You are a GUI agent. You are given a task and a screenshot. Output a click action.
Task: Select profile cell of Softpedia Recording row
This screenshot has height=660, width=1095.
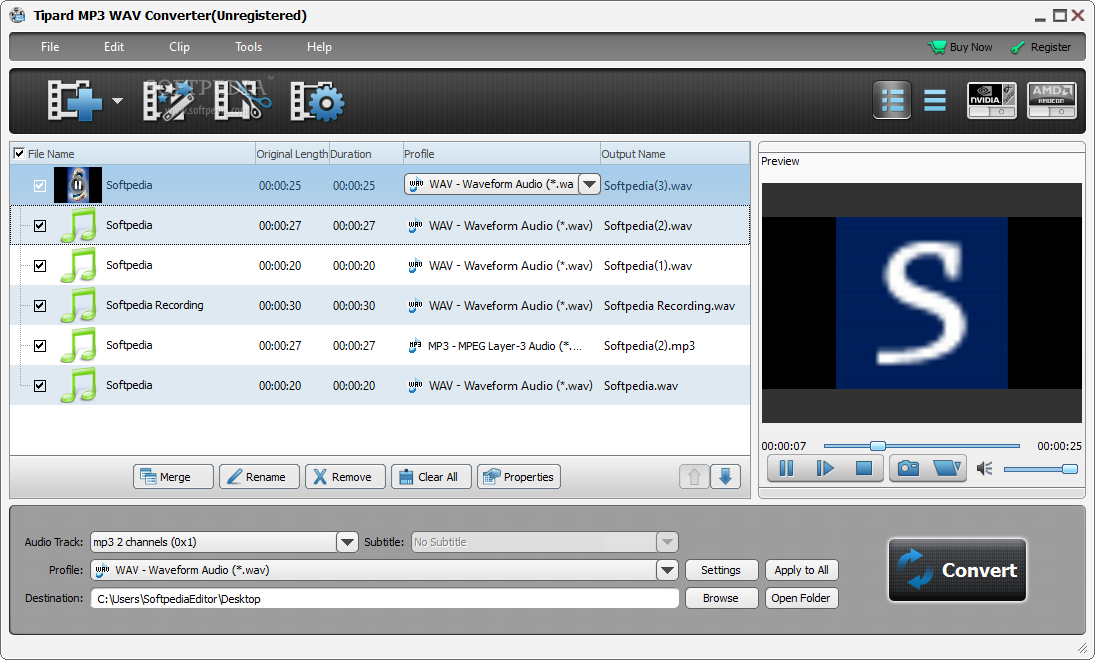coord(500,306)
